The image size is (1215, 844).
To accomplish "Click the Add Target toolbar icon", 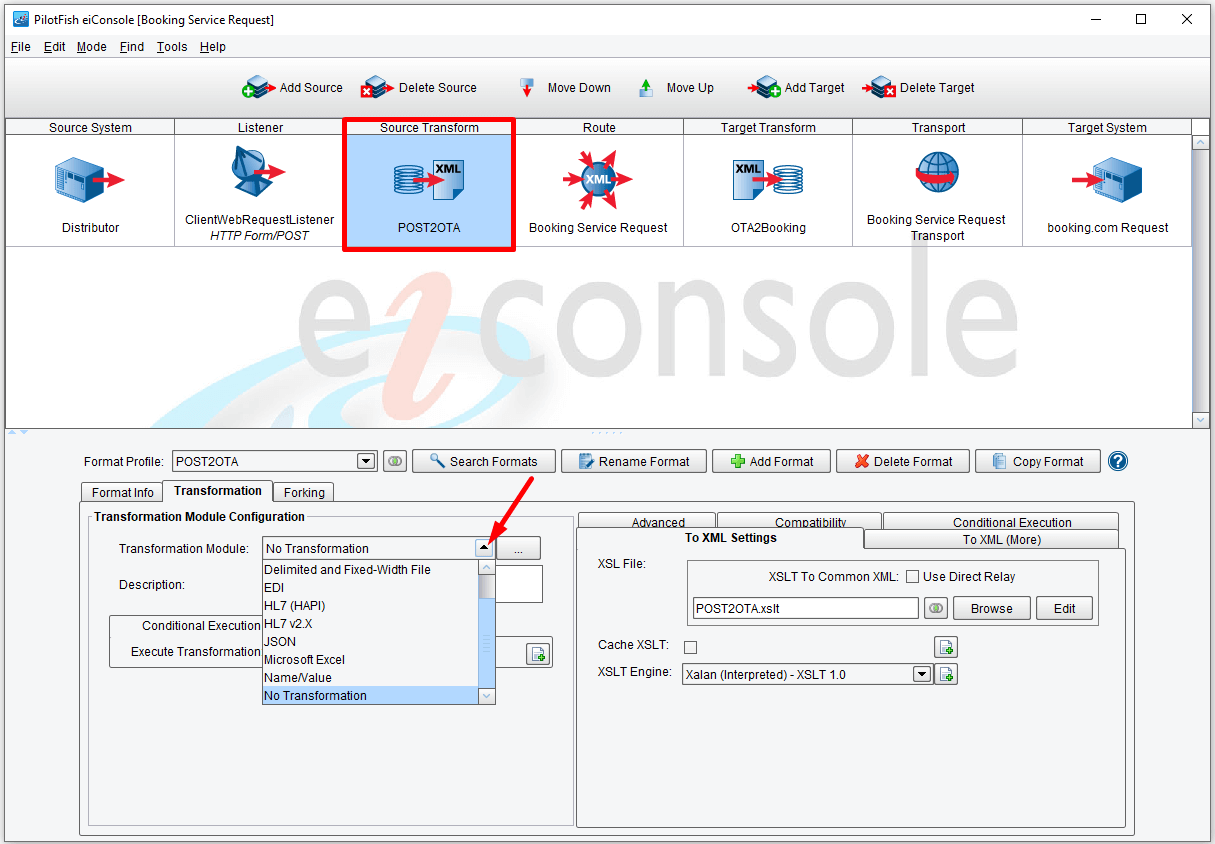I will point(764,88).
